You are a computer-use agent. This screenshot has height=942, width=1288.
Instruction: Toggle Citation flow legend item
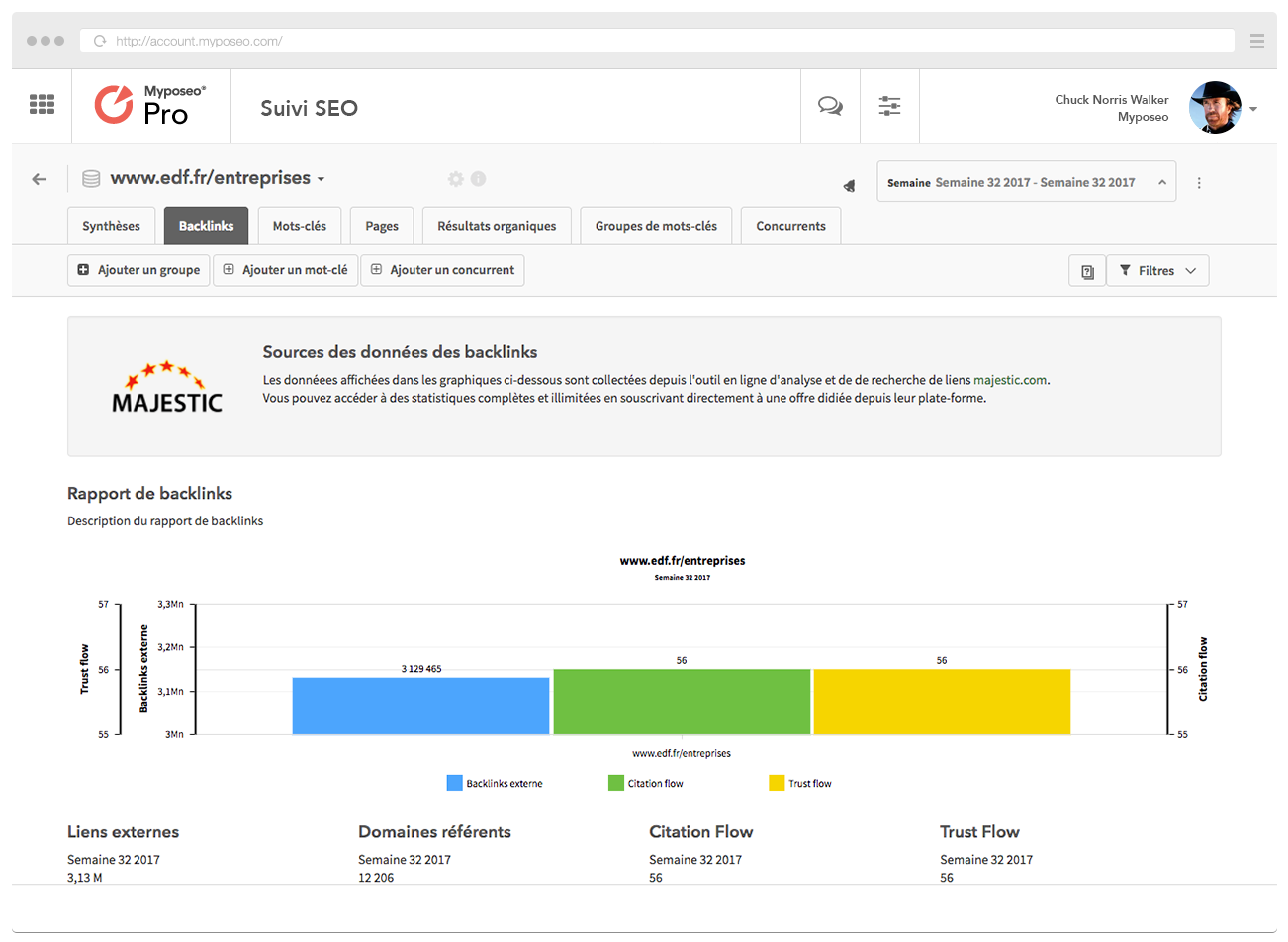645,783
